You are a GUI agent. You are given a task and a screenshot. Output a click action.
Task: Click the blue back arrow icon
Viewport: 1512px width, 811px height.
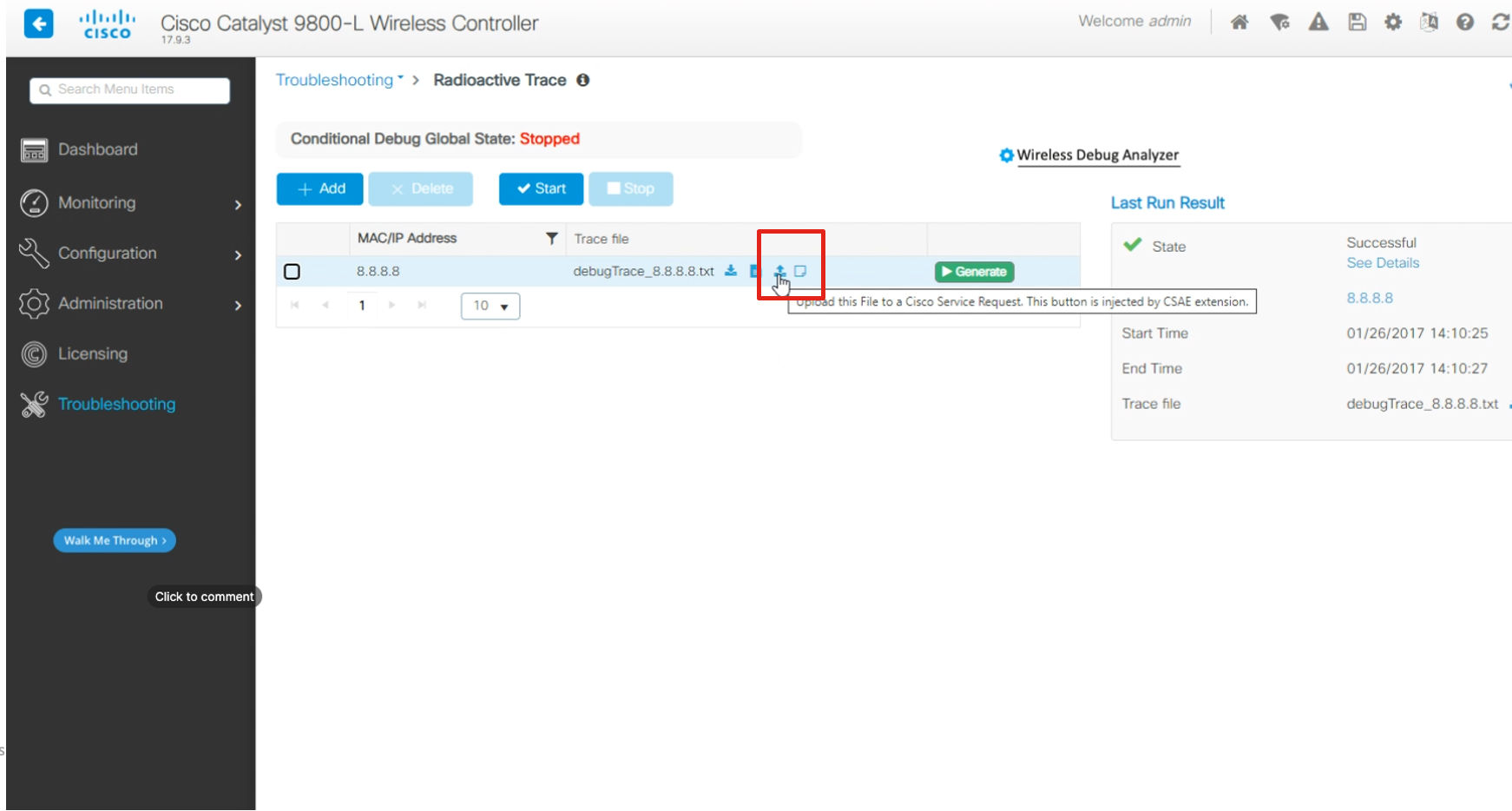38,23
